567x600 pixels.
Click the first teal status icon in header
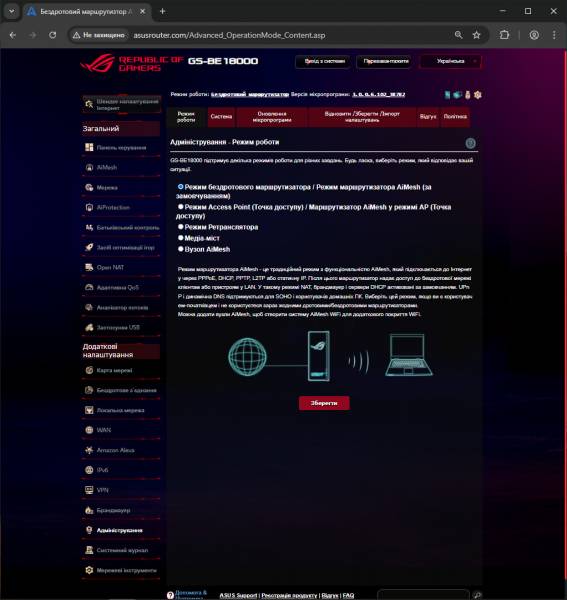[x=447, y=95]
